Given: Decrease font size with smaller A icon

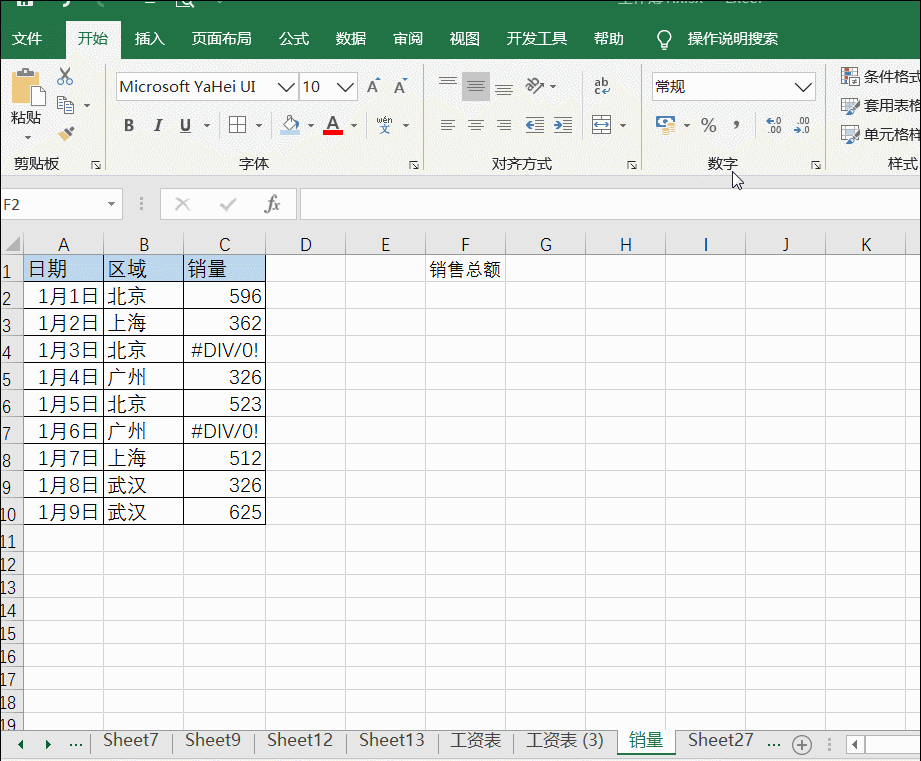Looking at the screenshot, I should [x=401, y=86].
